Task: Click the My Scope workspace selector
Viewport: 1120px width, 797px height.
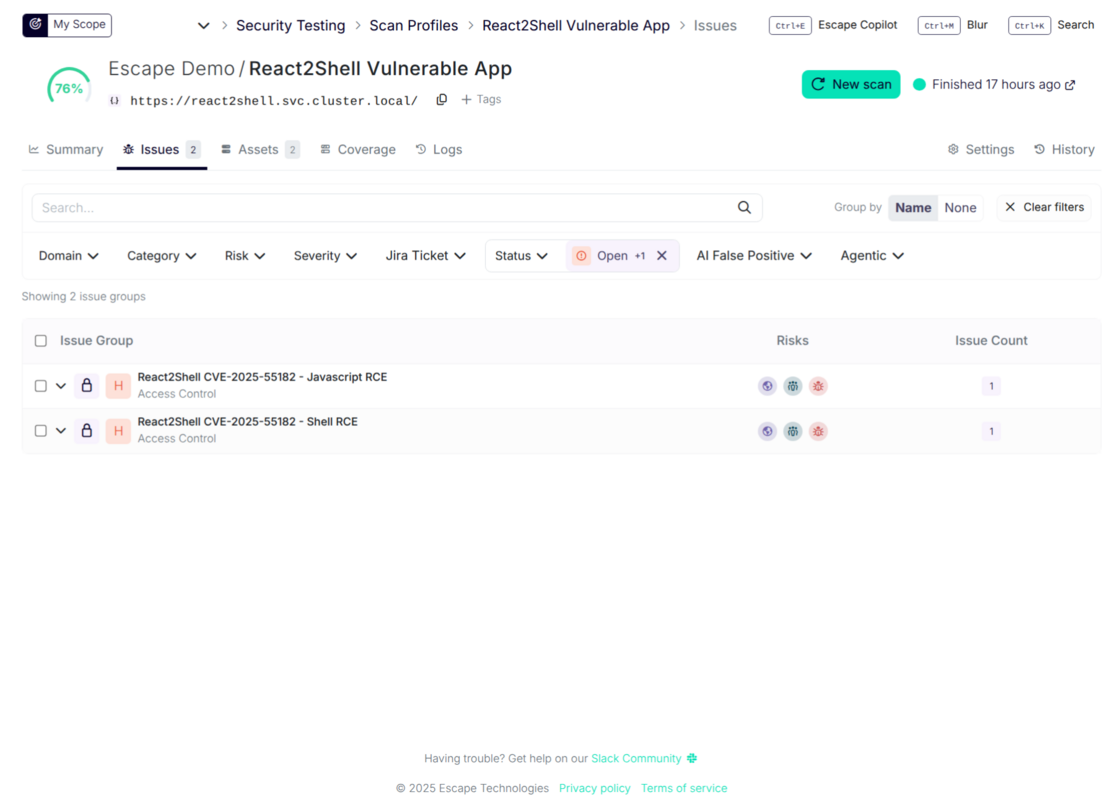Action: tap(67, 25)
